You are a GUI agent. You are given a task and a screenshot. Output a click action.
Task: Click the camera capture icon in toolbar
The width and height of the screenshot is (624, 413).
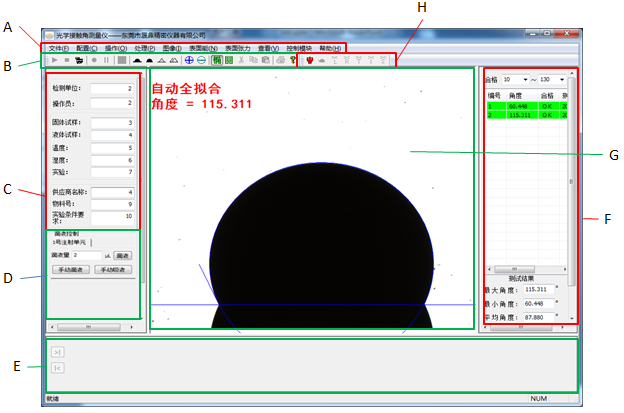point(78,60)
